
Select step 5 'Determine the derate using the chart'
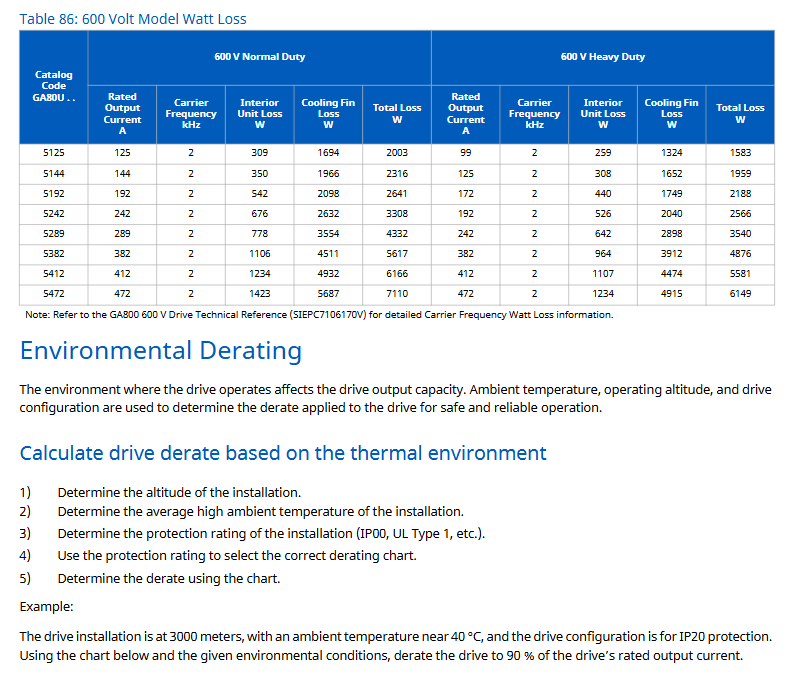click(x=168, y=578)
